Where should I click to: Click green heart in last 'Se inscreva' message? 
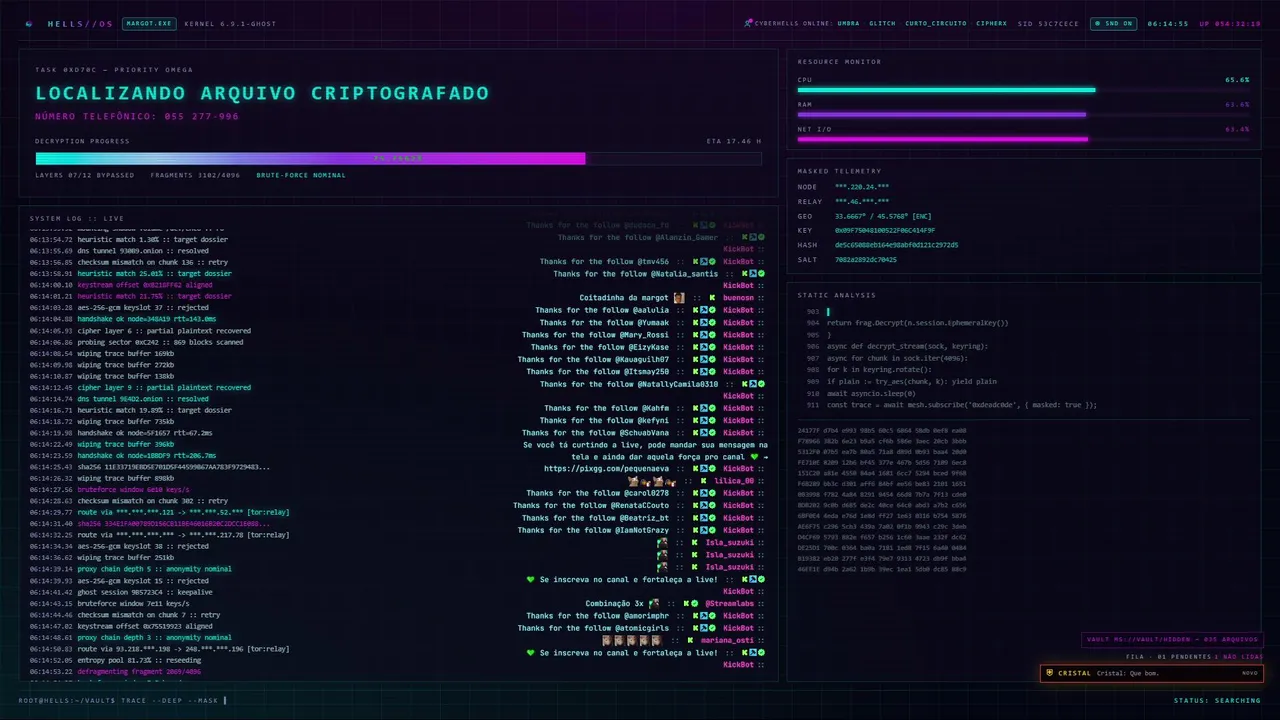click(x=531, y=652)
